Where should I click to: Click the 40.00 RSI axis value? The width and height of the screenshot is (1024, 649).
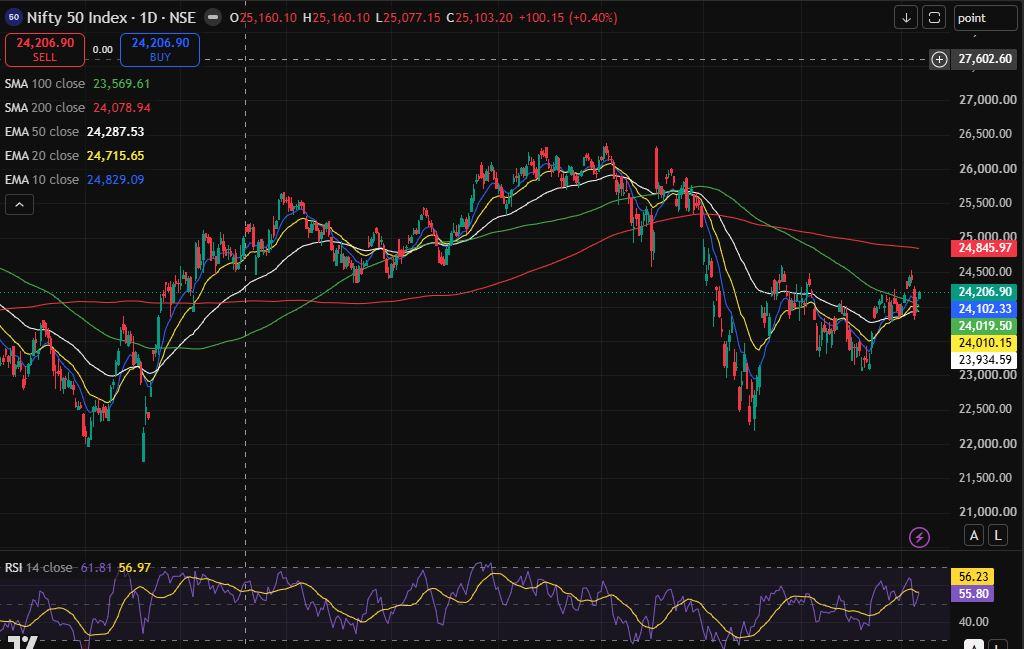point(973,622)
